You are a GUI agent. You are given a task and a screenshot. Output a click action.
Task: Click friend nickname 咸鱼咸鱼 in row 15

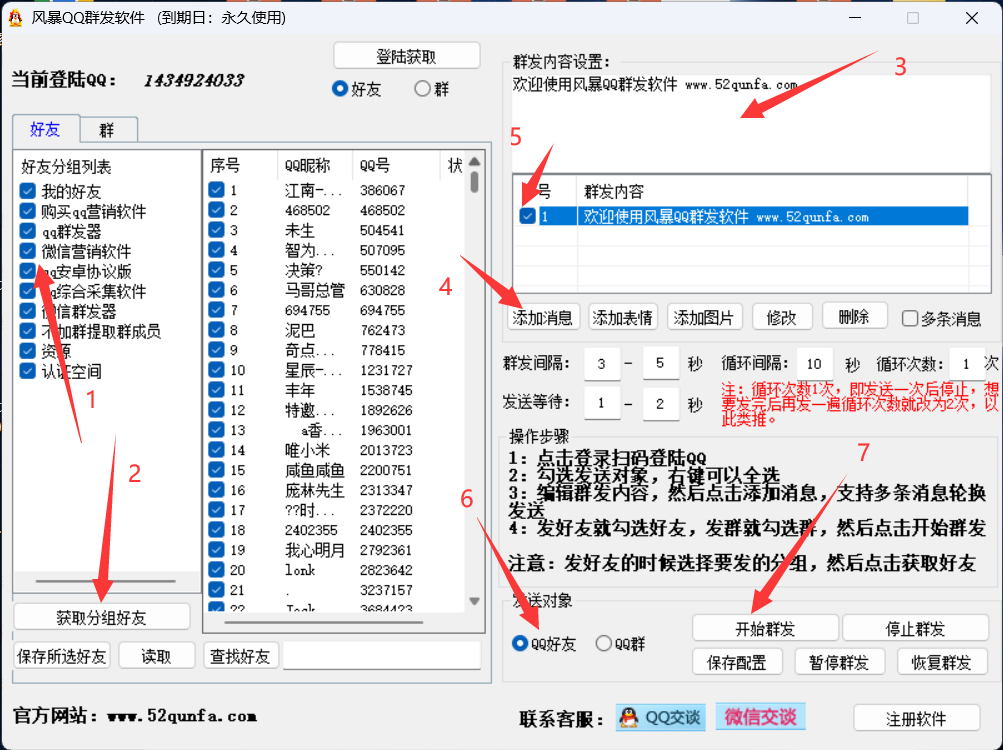(315, 470)
